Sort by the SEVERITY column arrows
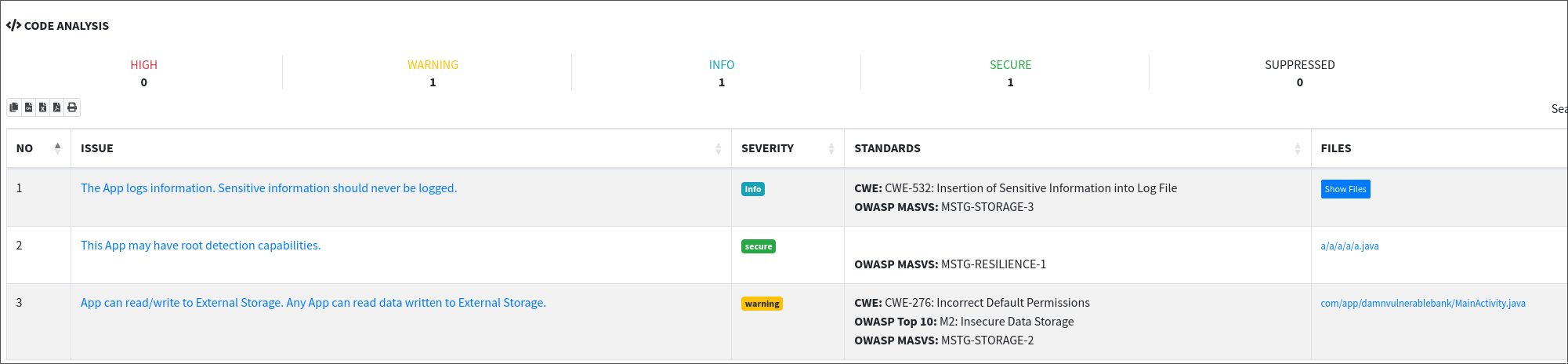Viewport: 1568px width, 364px height. coord(831,148)
